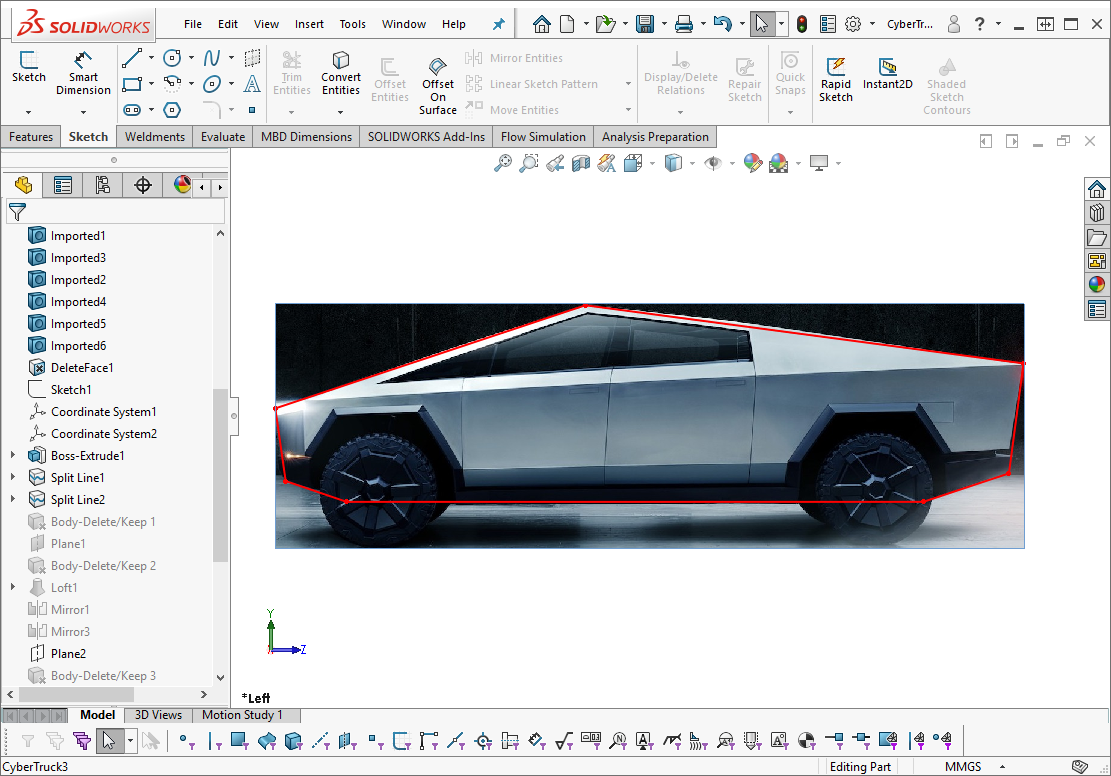Viewport: 1111px width, 776px height.
Task: Select the Smart Dimension tool
Action: click(x=83, y=73)
